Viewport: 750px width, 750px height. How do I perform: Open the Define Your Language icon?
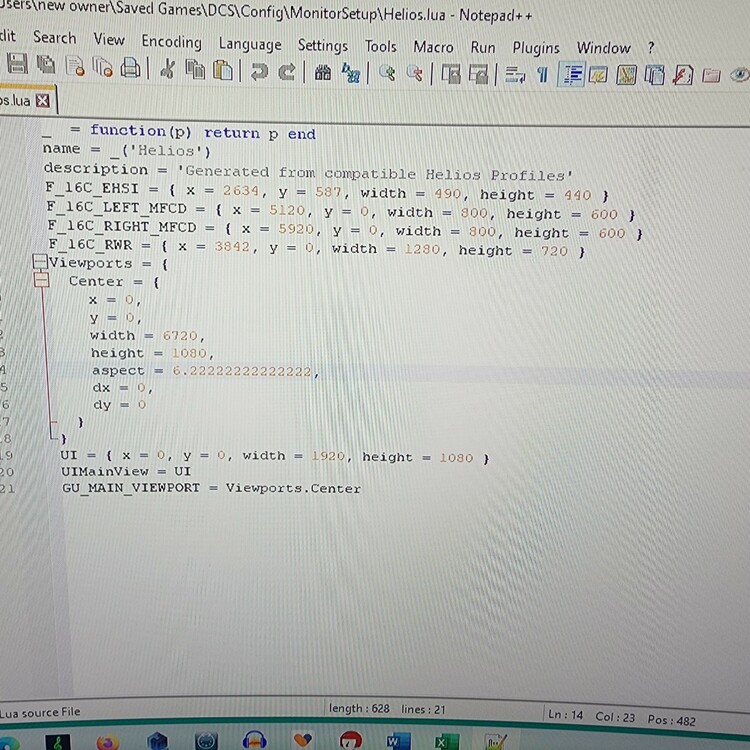pos(598,76)
